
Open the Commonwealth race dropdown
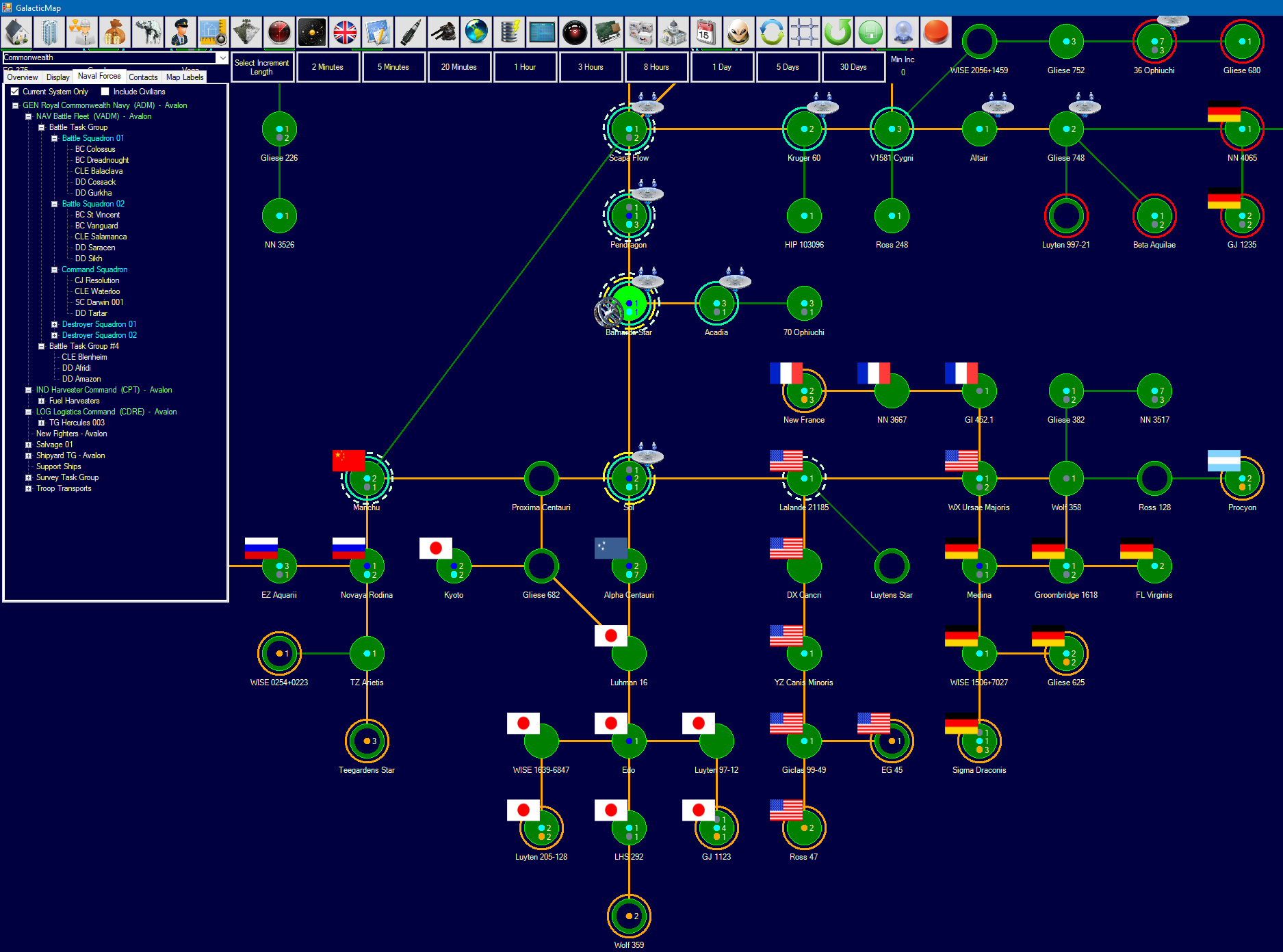pyautogui.click(x=222, y=57)
